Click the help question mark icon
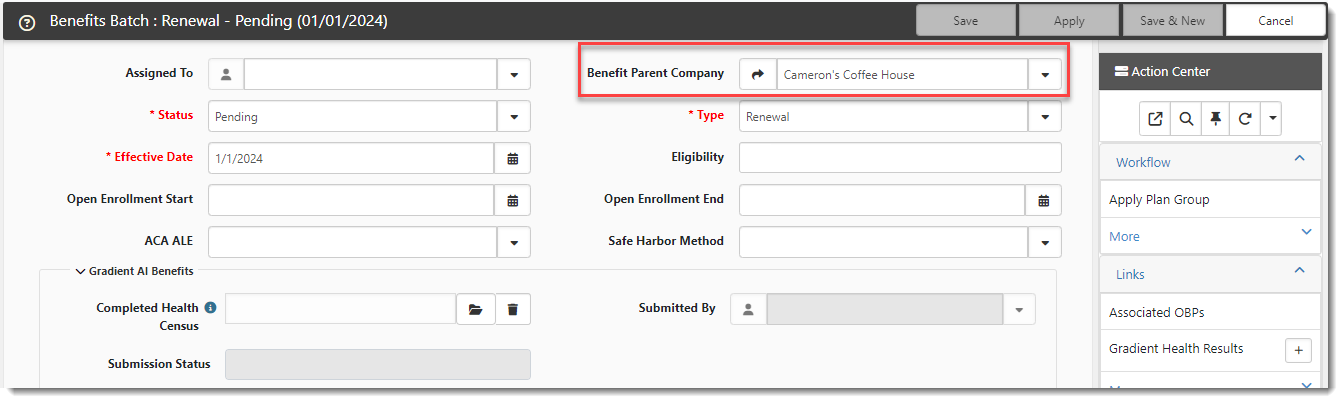 (x=27, y=21)
